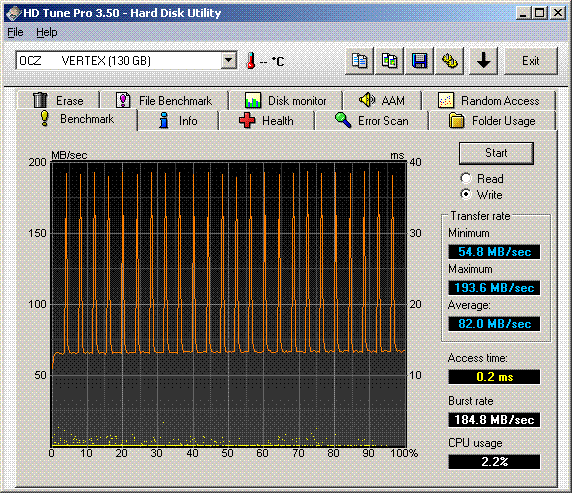The width and height of the screenshot is (572, 493).
Task: Open the File menu
Action: pyautogui.click(x=15, y=32)
